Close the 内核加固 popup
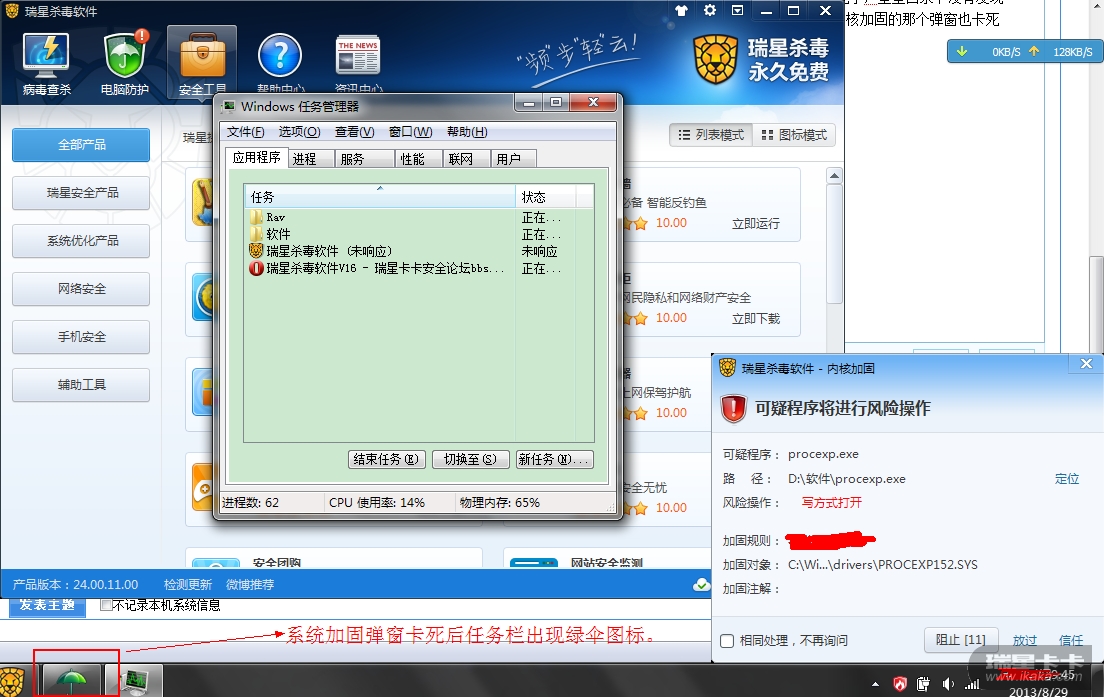This screenshot has height=697, width=1104. [x=1086, y=364]
